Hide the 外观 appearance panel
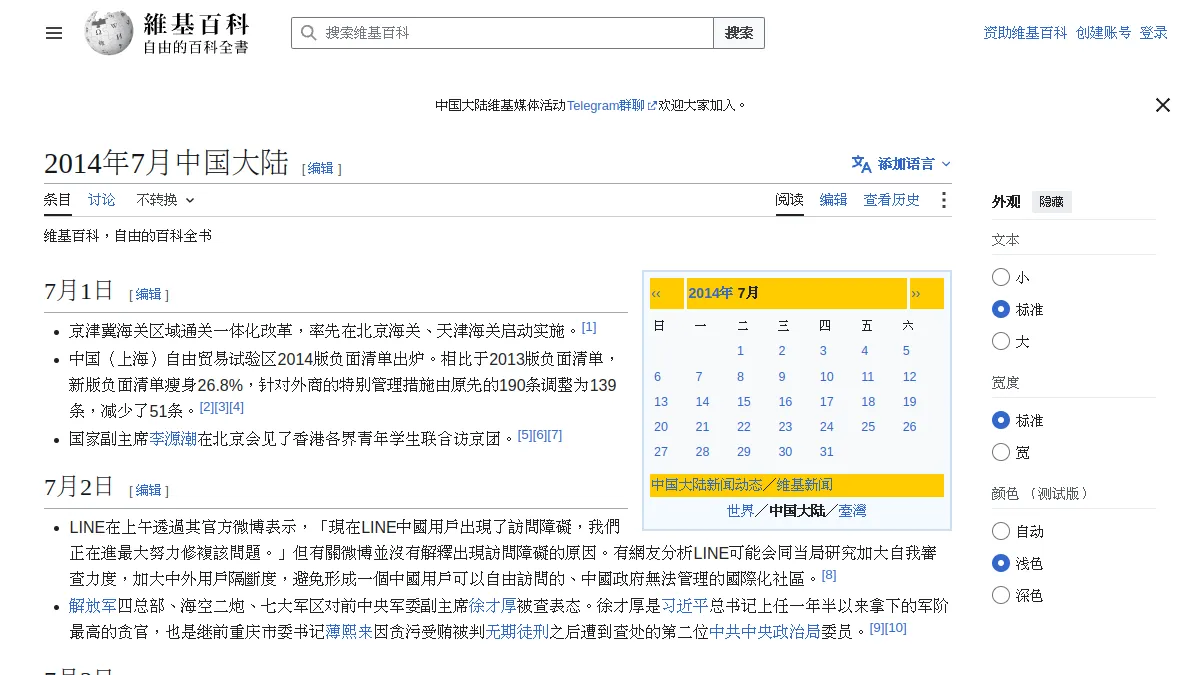This screenshot has width=1200, height=675. pyautogui.click(x=1052, y=201)
